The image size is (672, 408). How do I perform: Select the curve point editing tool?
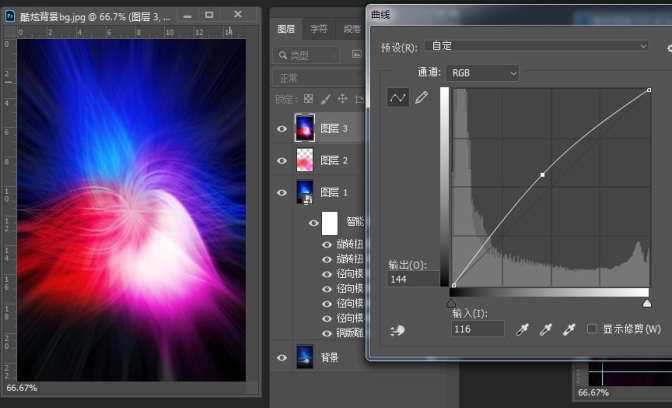point(398,98)
